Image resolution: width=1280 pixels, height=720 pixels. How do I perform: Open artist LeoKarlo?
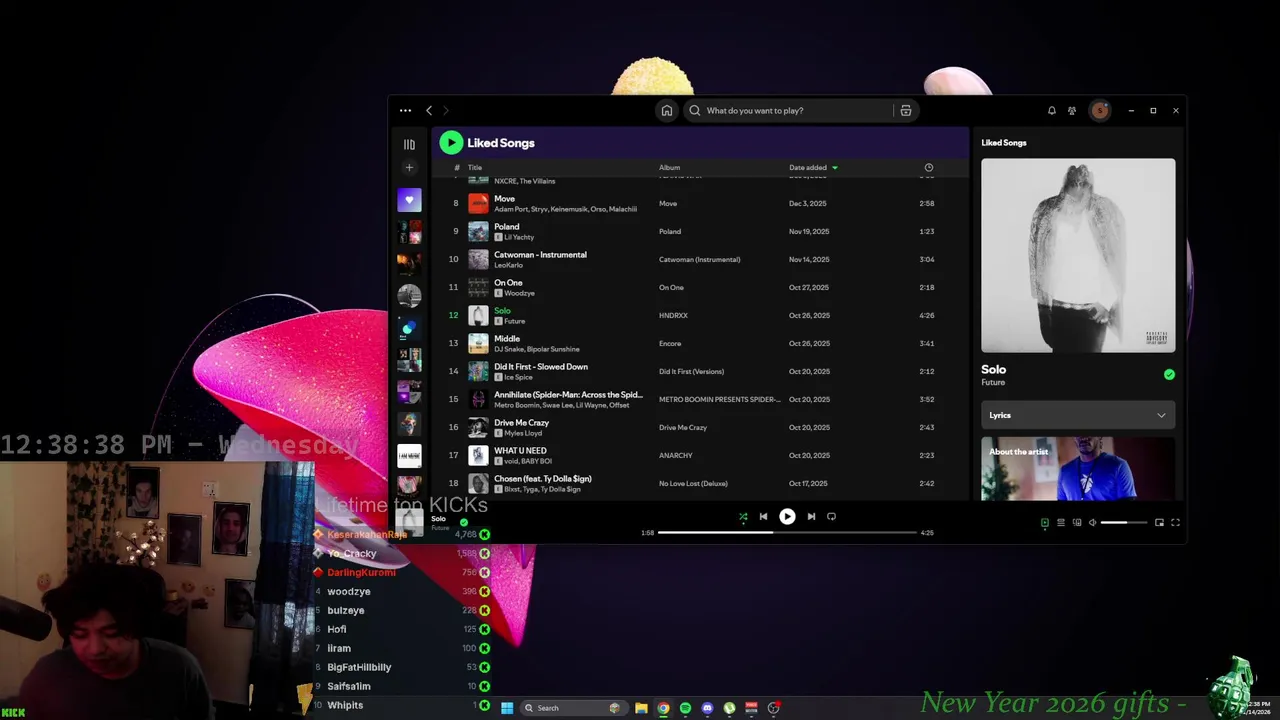pos(509,265)
